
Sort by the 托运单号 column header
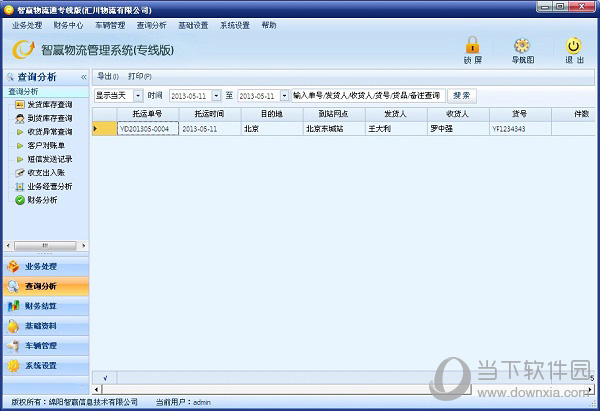click(148, 114)
